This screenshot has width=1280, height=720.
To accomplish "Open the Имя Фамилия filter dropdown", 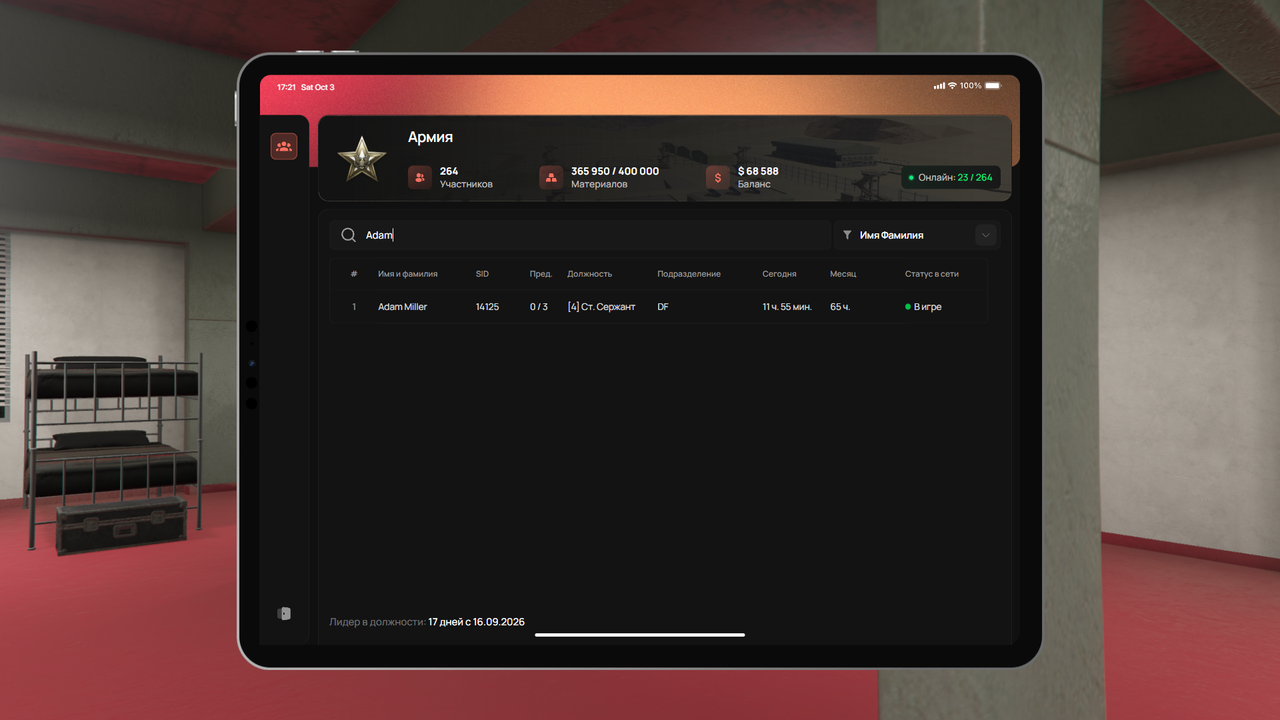I will (x=916, y=235).
